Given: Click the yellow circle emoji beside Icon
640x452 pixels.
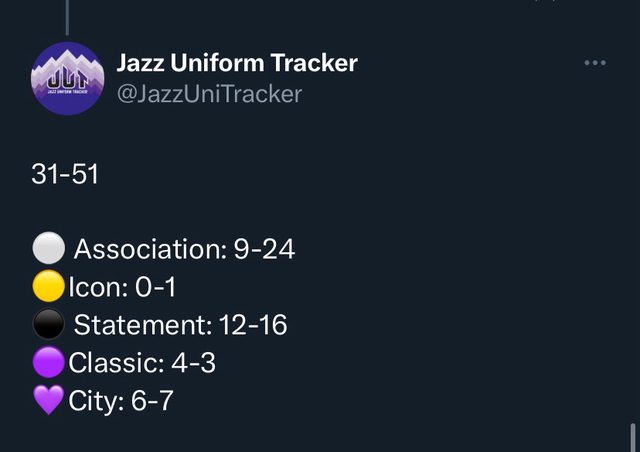Looking at the screenshot, I should (x=48, y=287).
